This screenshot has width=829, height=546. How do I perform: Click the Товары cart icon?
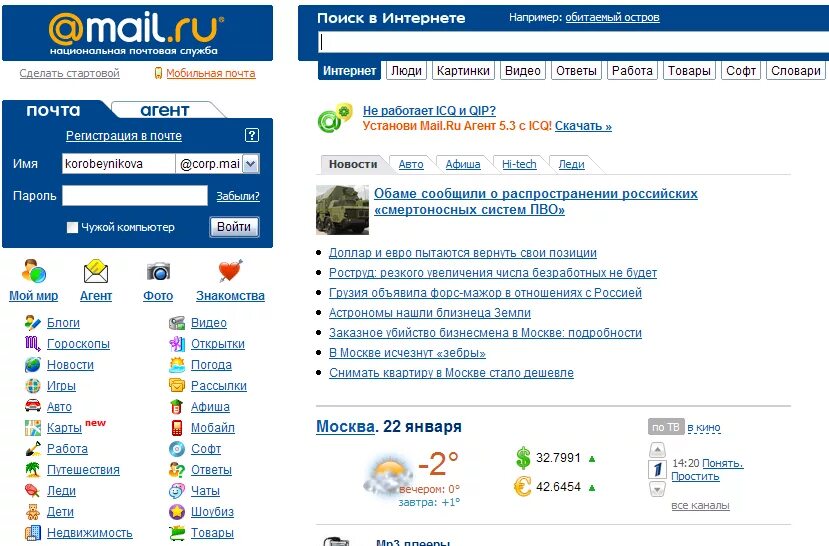(177, 533)
